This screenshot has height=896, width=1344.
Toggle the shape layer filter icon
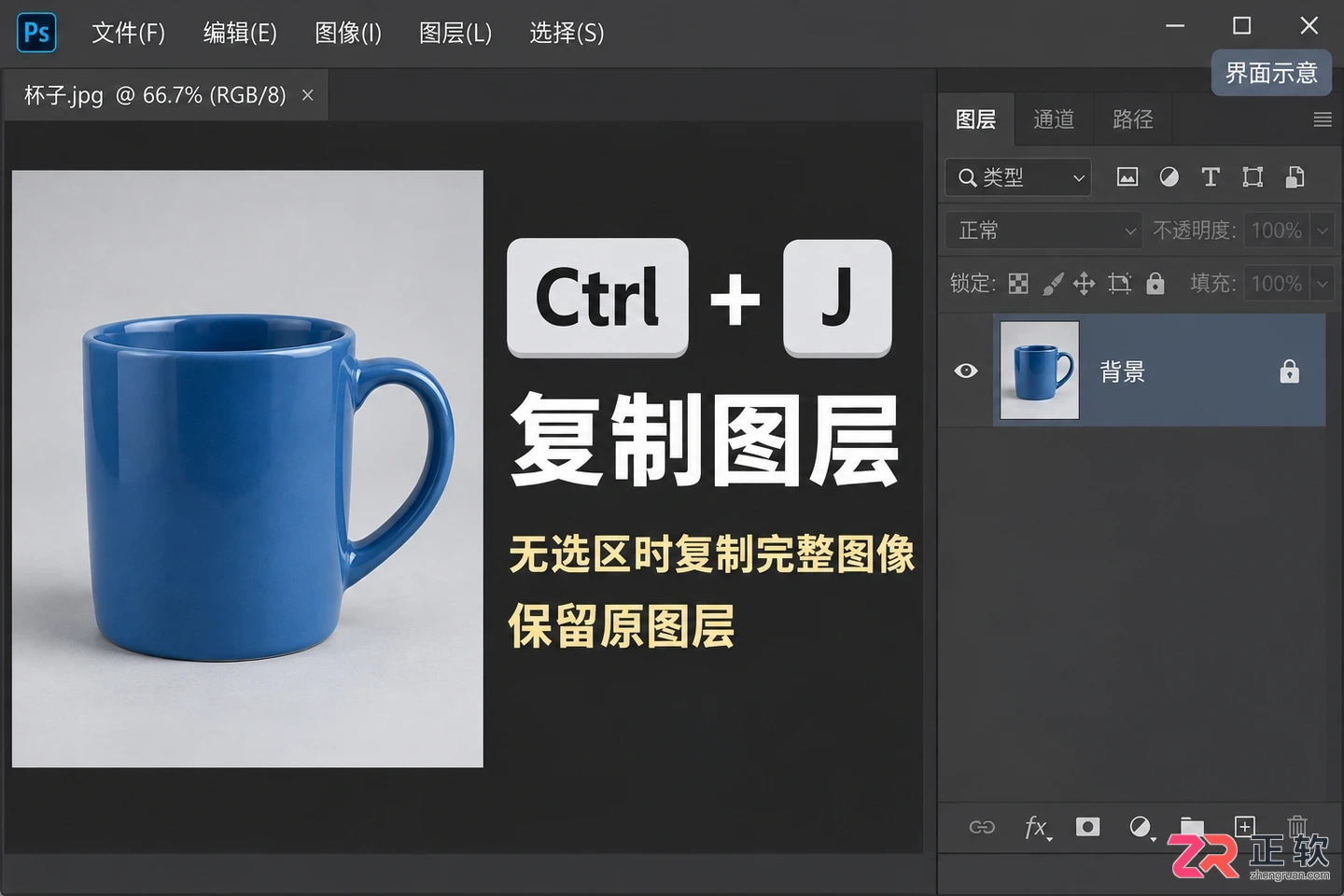[1253, 177]
